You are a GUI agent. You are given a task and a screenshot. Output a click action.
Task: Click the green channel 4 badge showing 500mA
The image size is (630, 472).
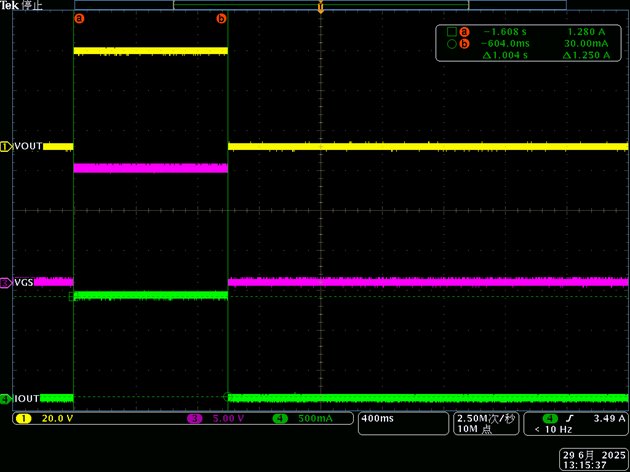[x=280, y=419]
